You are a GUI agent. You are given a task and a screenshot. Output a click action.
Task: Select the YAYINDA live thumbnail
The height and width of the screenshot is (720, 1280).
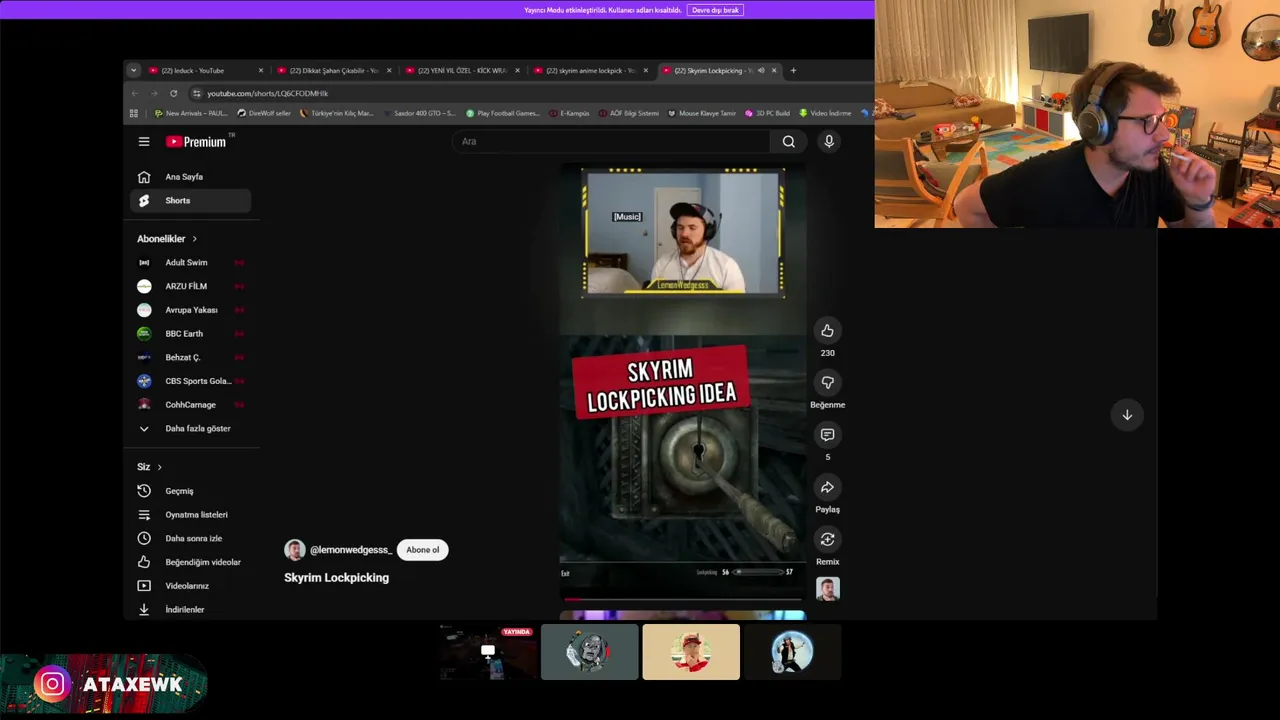(488, 652)
